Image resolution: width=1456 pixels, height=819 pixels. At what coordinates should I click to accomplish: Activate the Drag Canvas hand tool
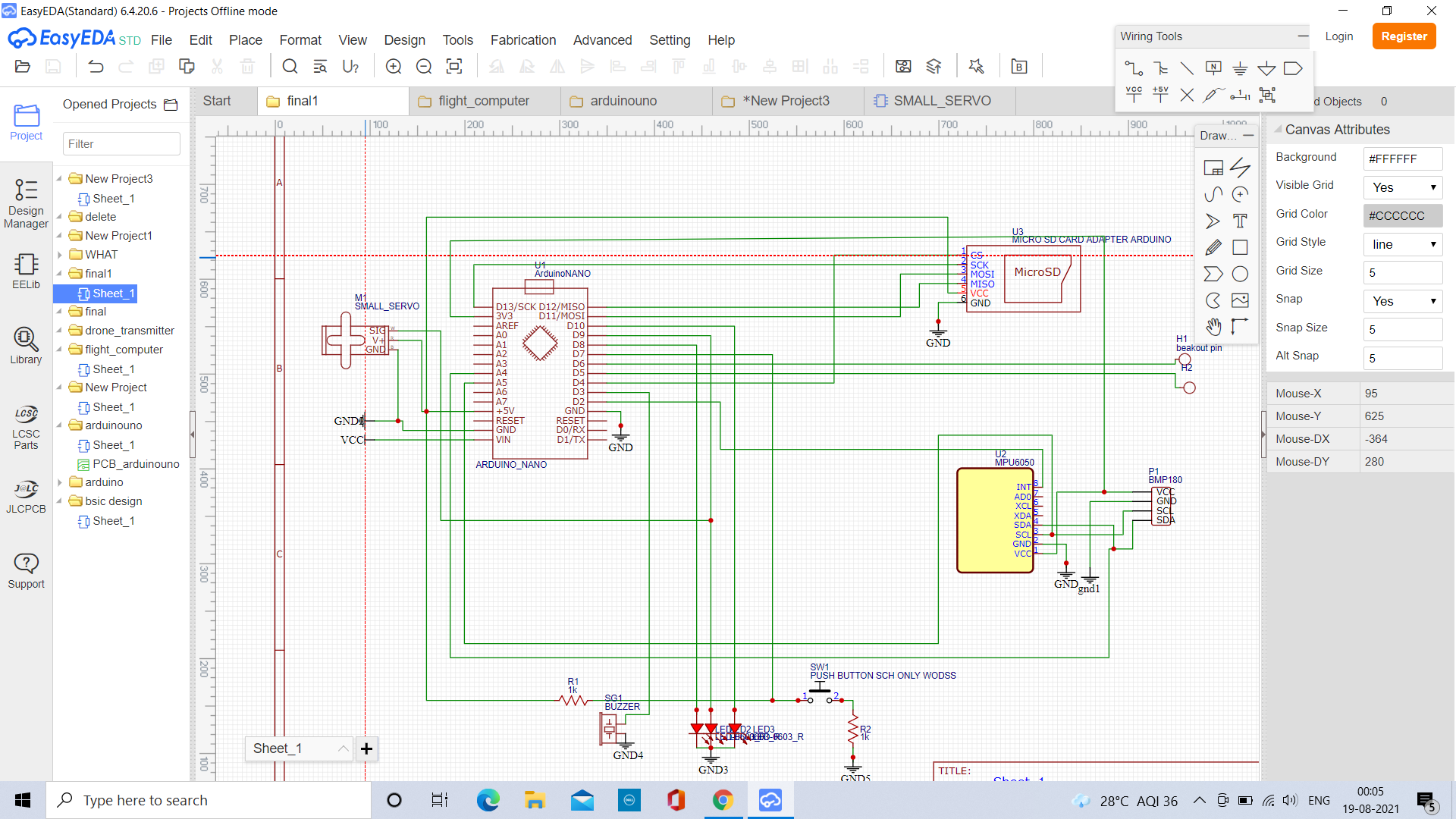coord(1213,327)
